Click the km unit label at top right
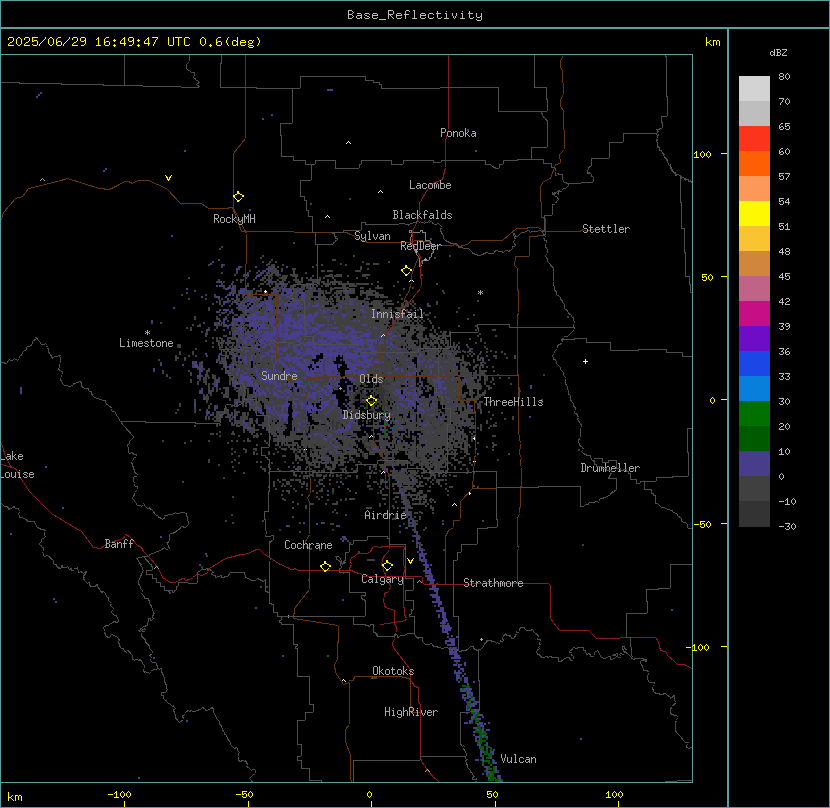Viewport: 830px width, 808px height. pyautogui.click(x=712, y=42)
